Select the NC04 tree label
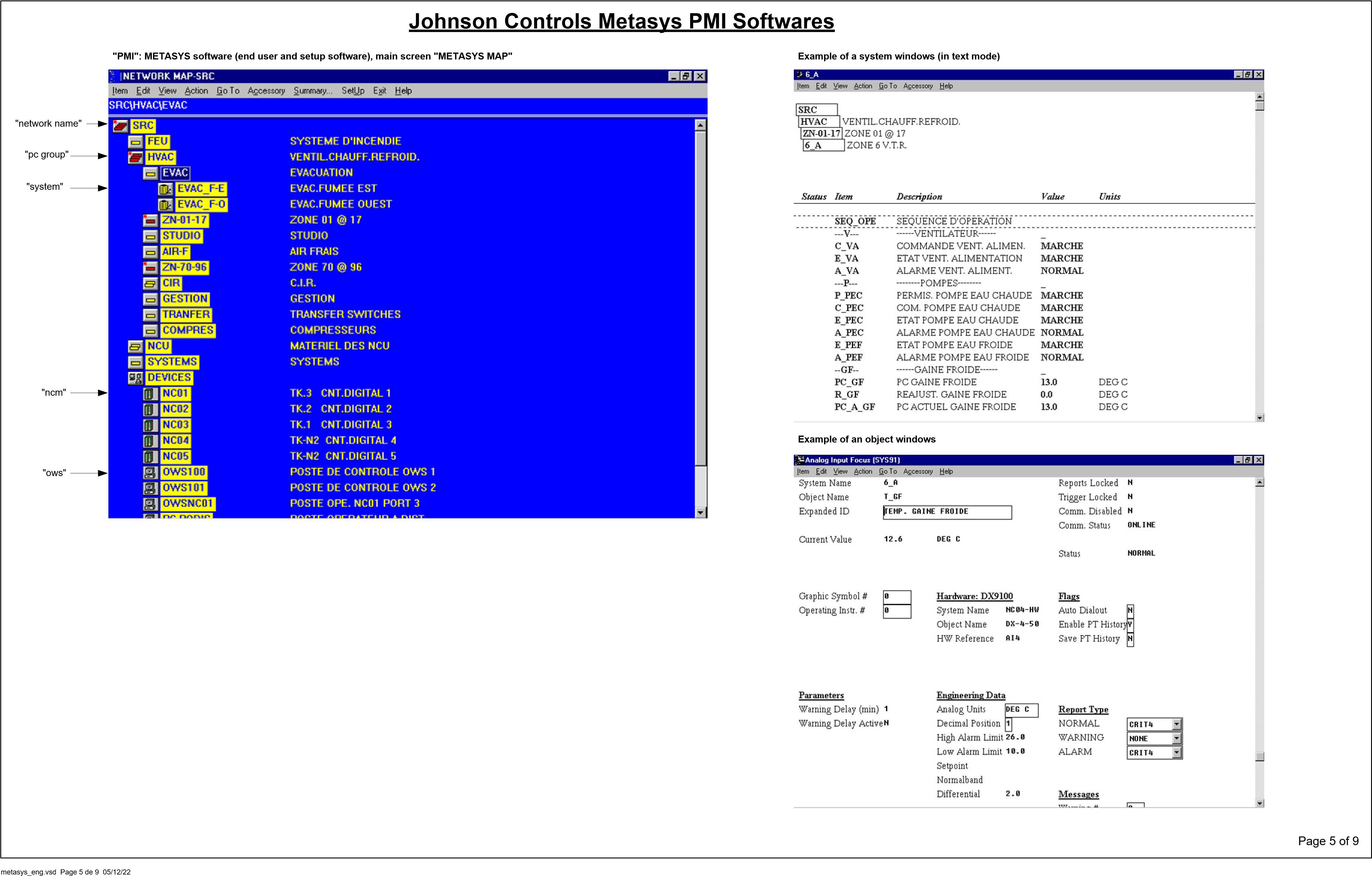The image size is (1372, 876). [175, 441]
